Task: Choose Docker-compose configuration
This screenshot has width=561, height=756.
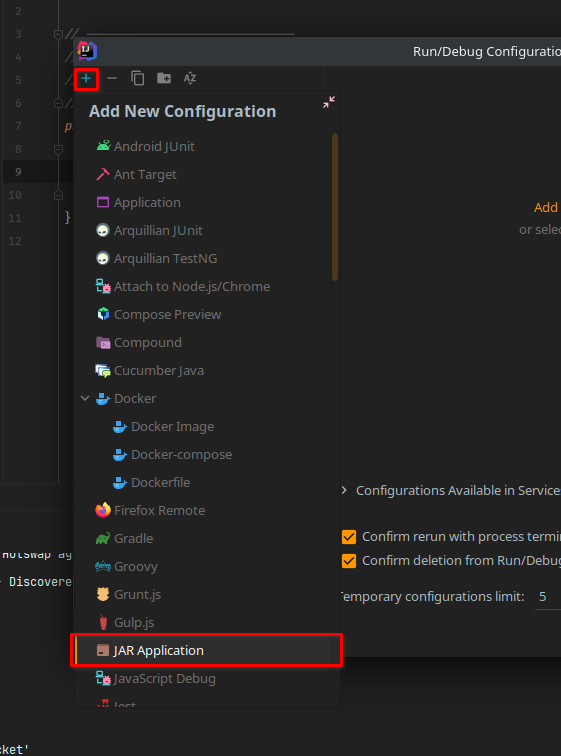Action: pos(207,454)
